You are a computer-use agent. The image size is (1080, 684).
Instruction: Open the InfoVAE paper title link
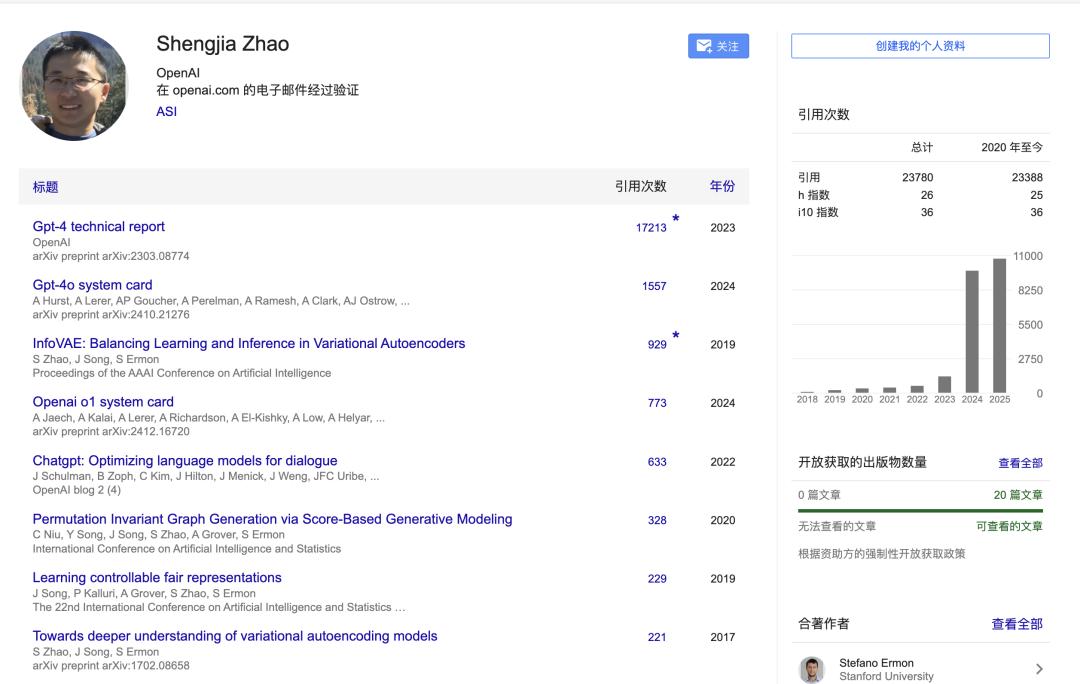click(x=249, y=344)
